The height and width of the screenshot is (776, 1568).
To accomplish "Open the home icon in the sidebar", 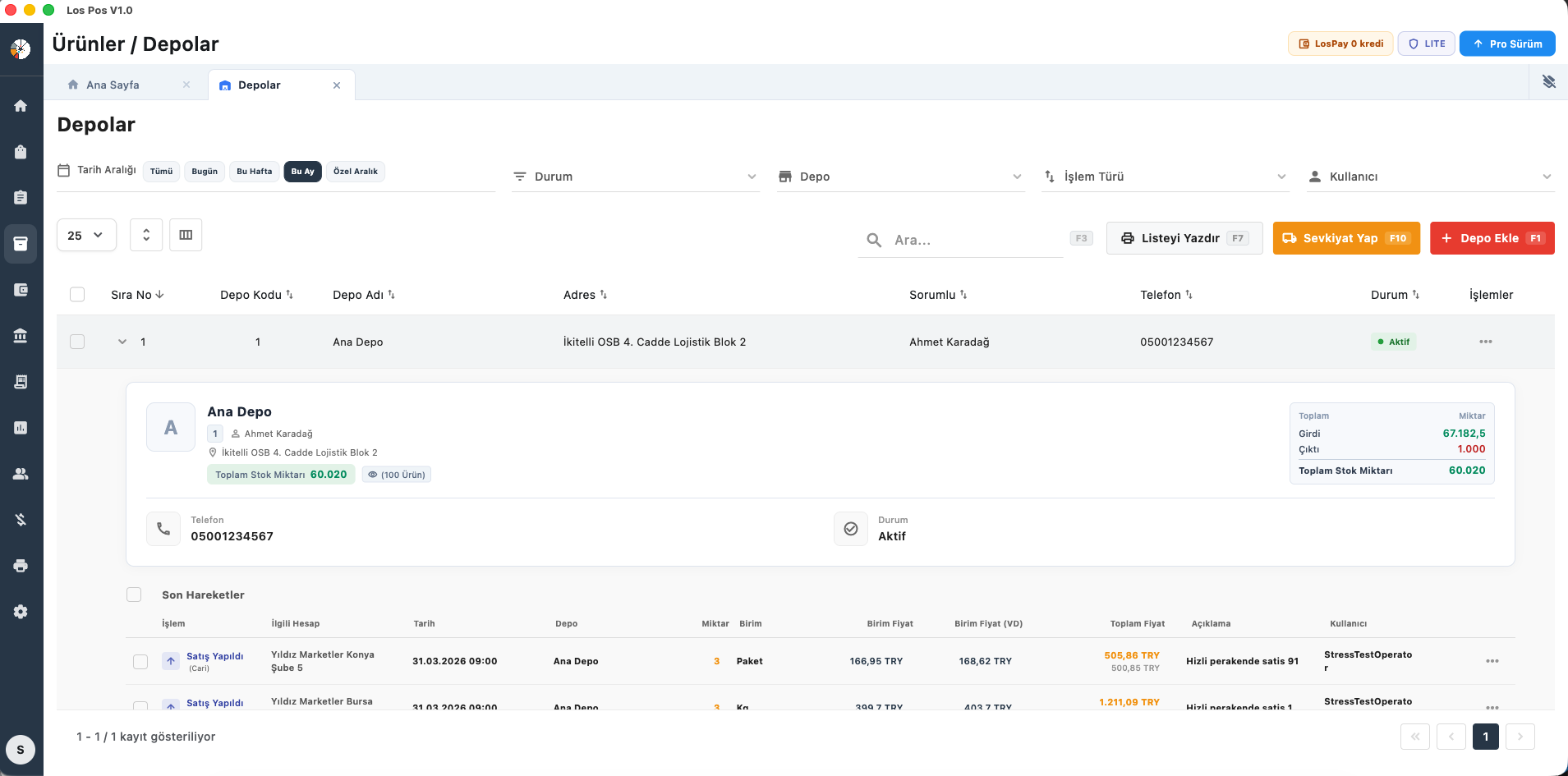I will click(21, 106).
